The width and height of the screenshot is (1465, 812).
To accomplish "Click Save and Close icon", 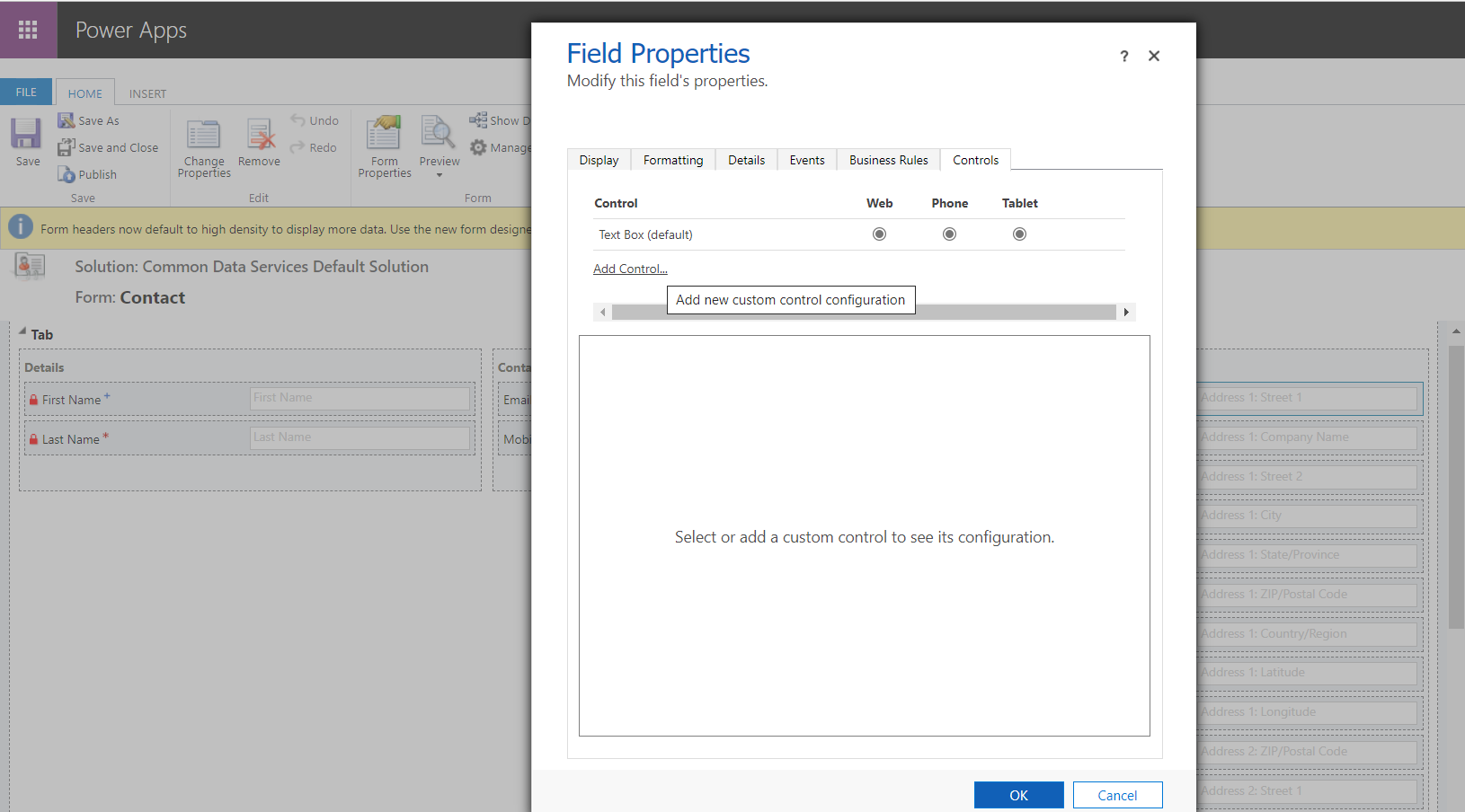I will (67, 147).
